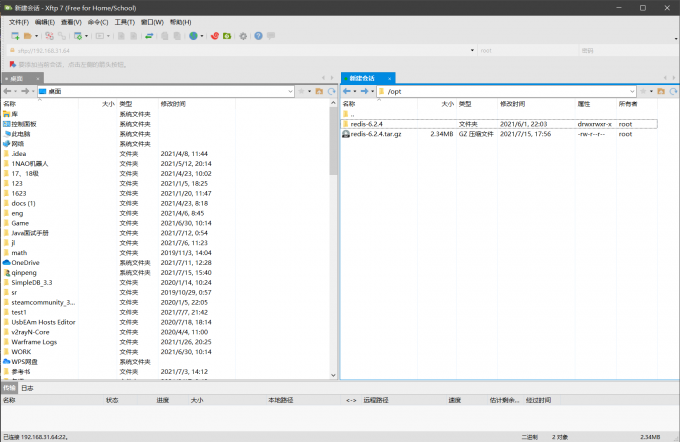Screen dimensions: 680x442
Task: Open the remote back-arrow history dropdown
Action: 355,91
